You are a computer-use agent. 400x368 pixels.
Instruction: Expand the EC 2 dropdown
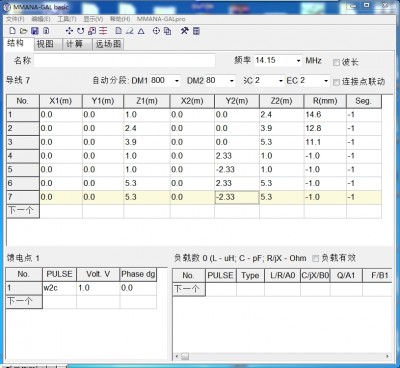tap(326, 81)
